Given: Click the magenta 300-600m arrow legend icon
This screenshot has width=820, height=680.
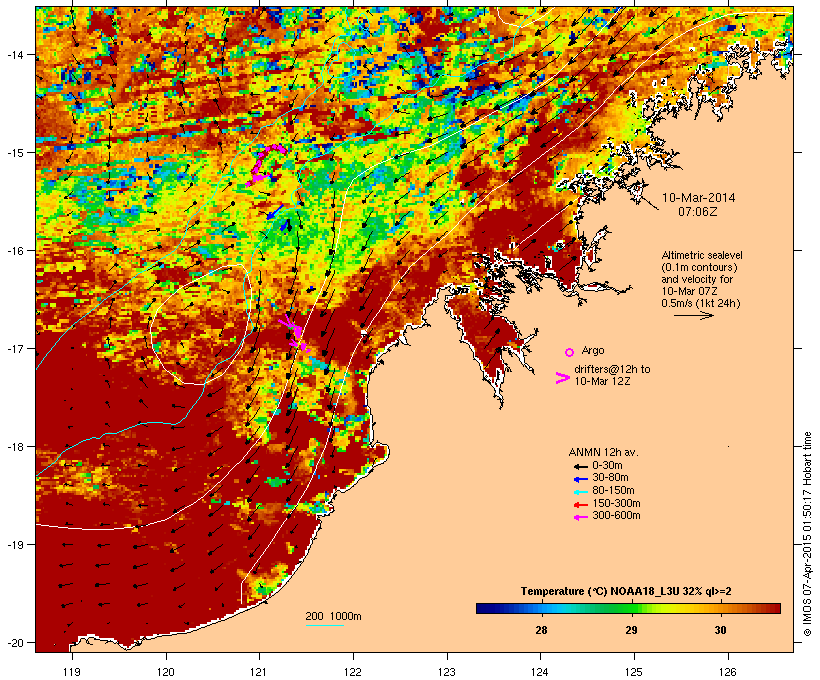Looking at the screenshot, I should (580, 517).
